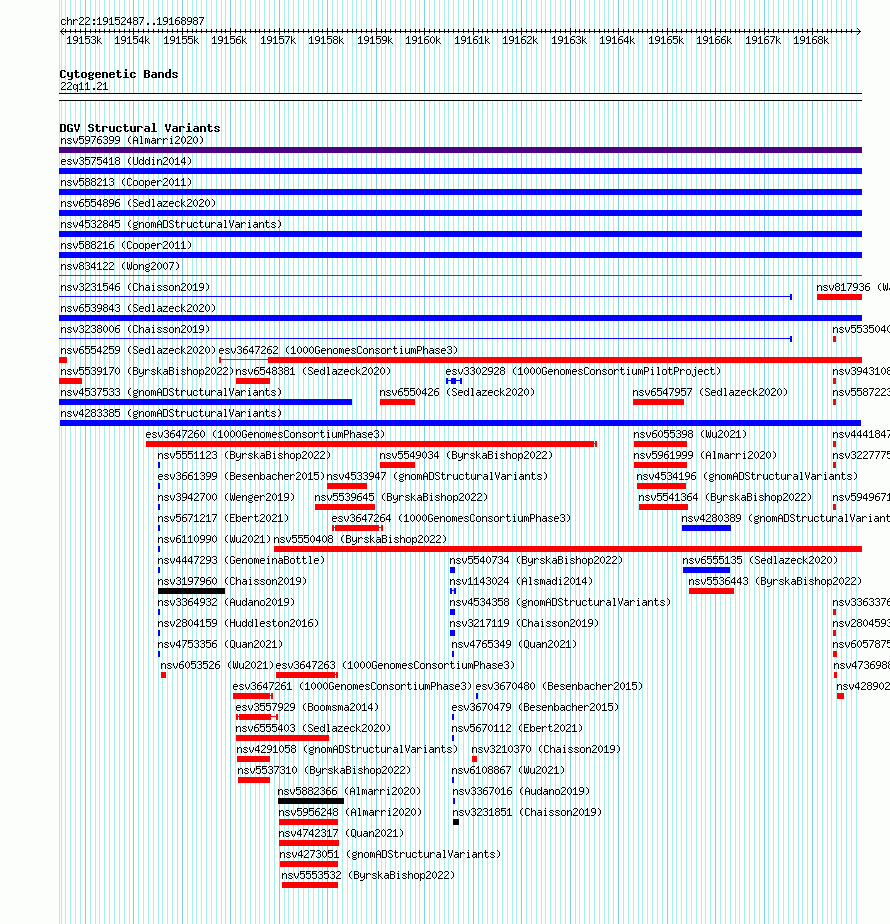Open nsv5549034 (ByrskaBishop2022) variant
This screenshot has width=890, height=924.
[466, 456]
